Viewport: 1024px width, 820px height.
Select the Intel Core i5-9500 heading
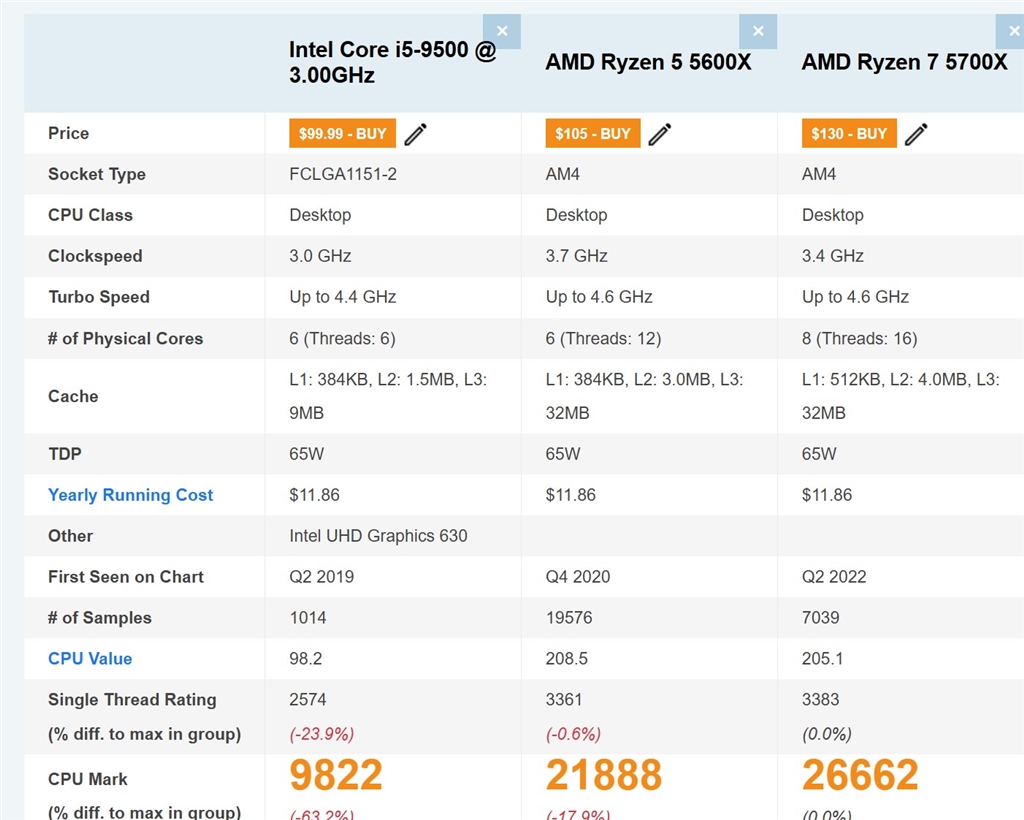click(392, 62)
